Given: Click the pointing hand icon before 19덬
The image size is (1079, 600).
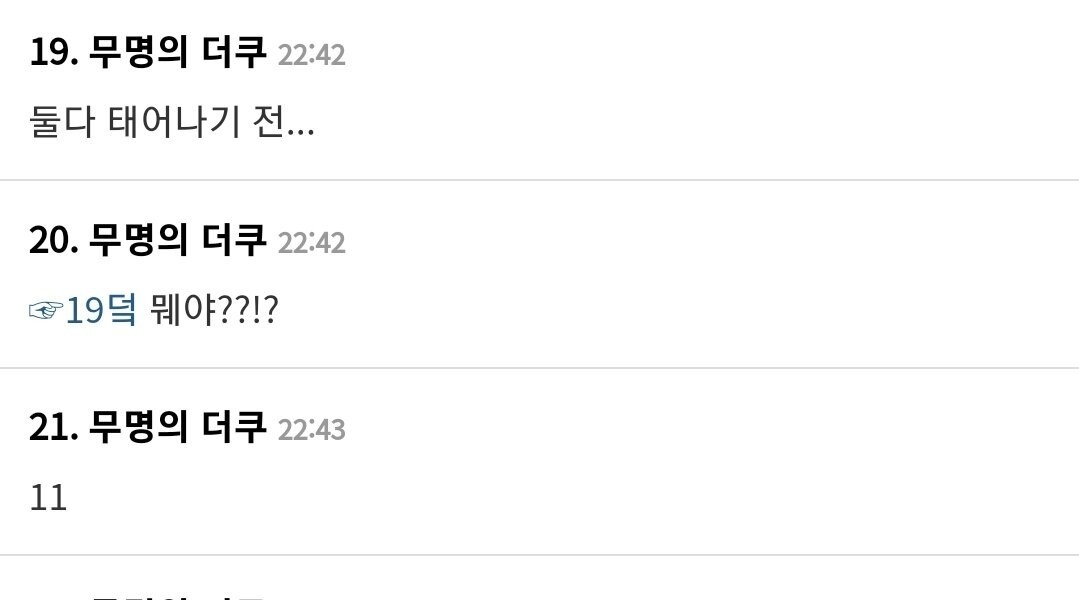Looking at the screenshot, I should point(46,310).
